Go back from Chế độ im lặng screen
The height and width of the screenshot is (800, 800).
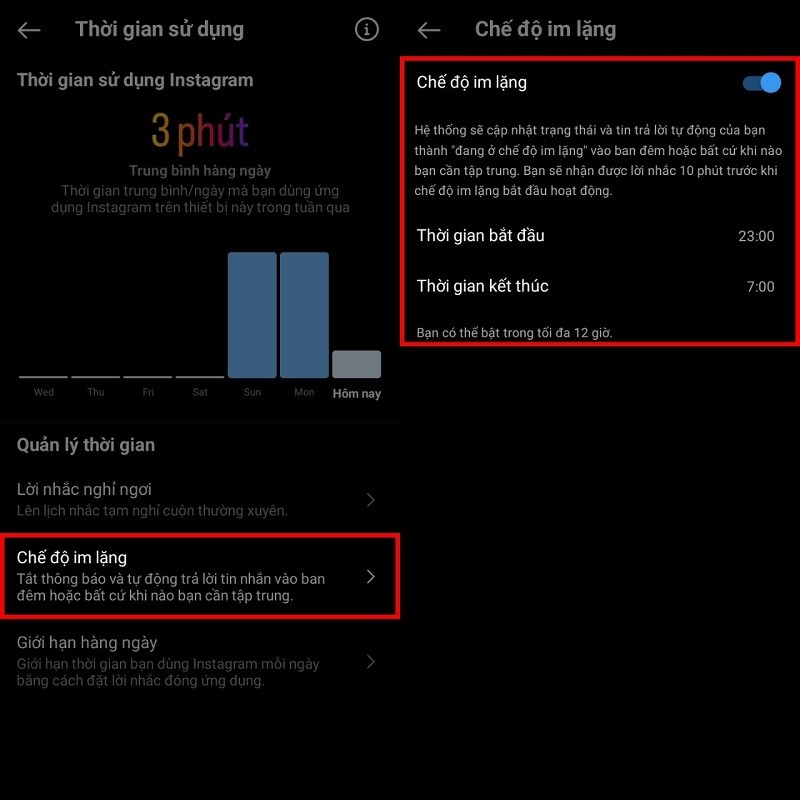[429, 30]
